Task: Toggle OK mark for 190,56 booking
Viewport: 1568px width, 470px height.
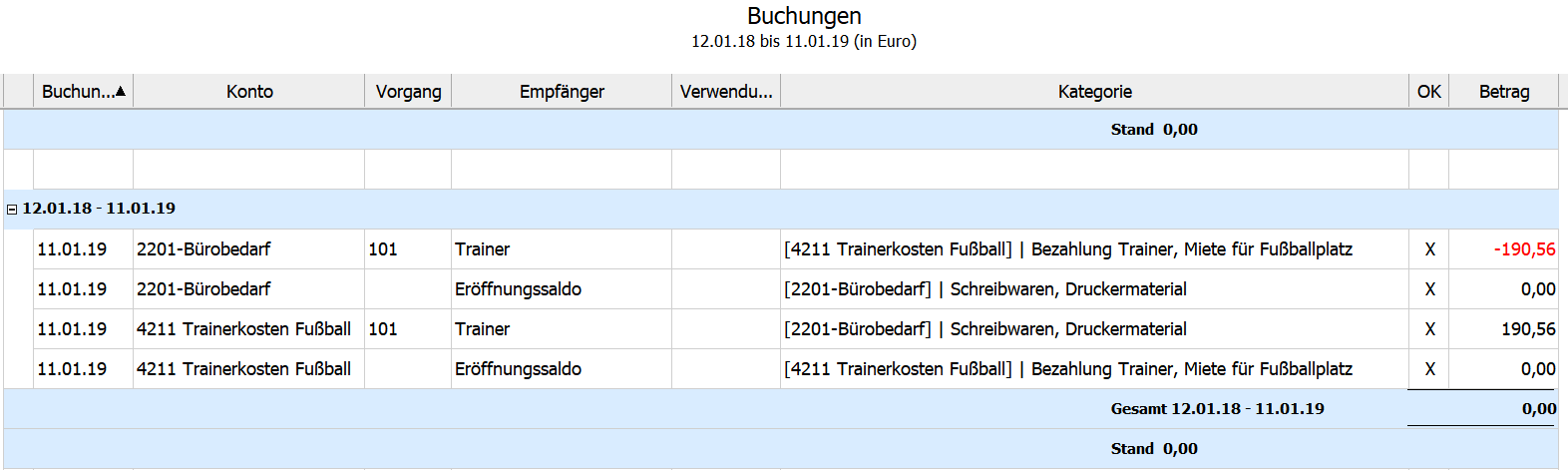Action: tap(1429, 329)
